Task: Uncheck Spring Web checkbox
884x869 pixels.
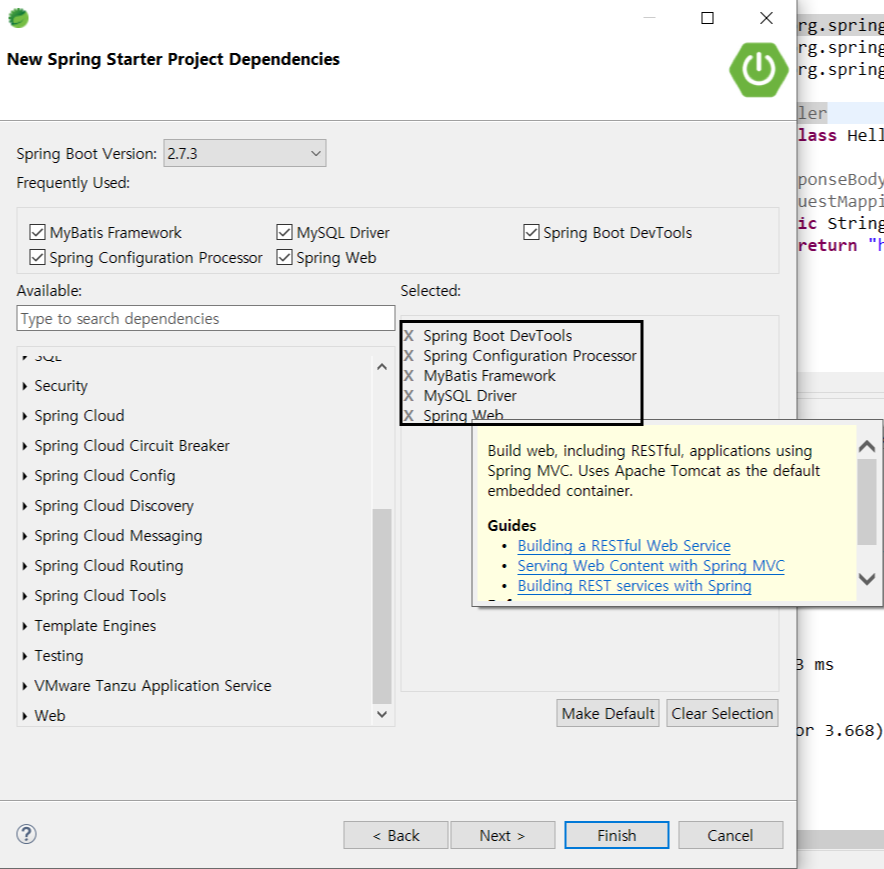Action: click(284, 257)
